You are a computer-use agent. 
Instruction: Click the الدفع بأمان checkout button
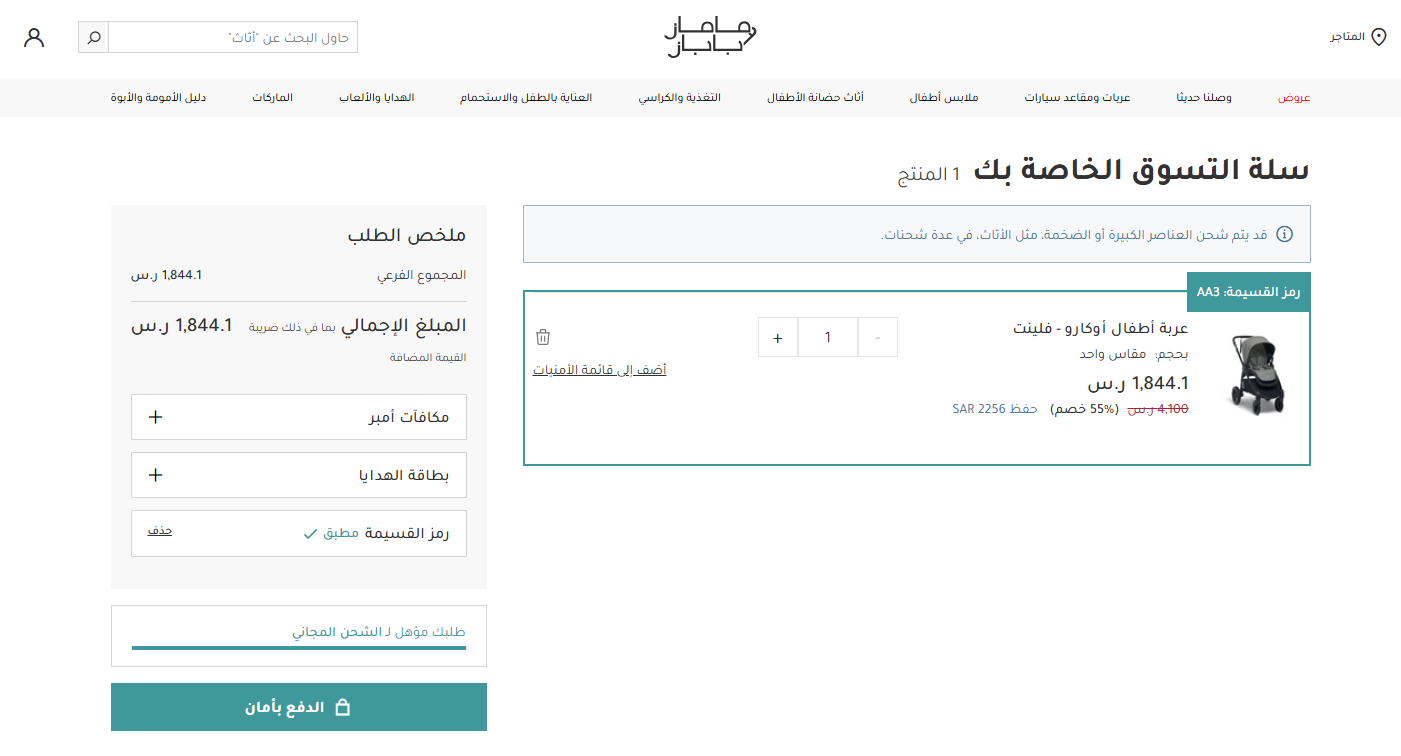point(298,707)
